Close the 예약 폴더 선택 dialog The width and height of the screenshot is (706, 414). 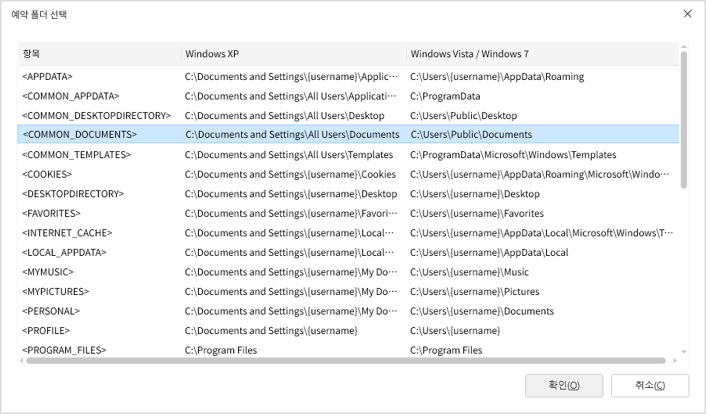pos(687,14)
